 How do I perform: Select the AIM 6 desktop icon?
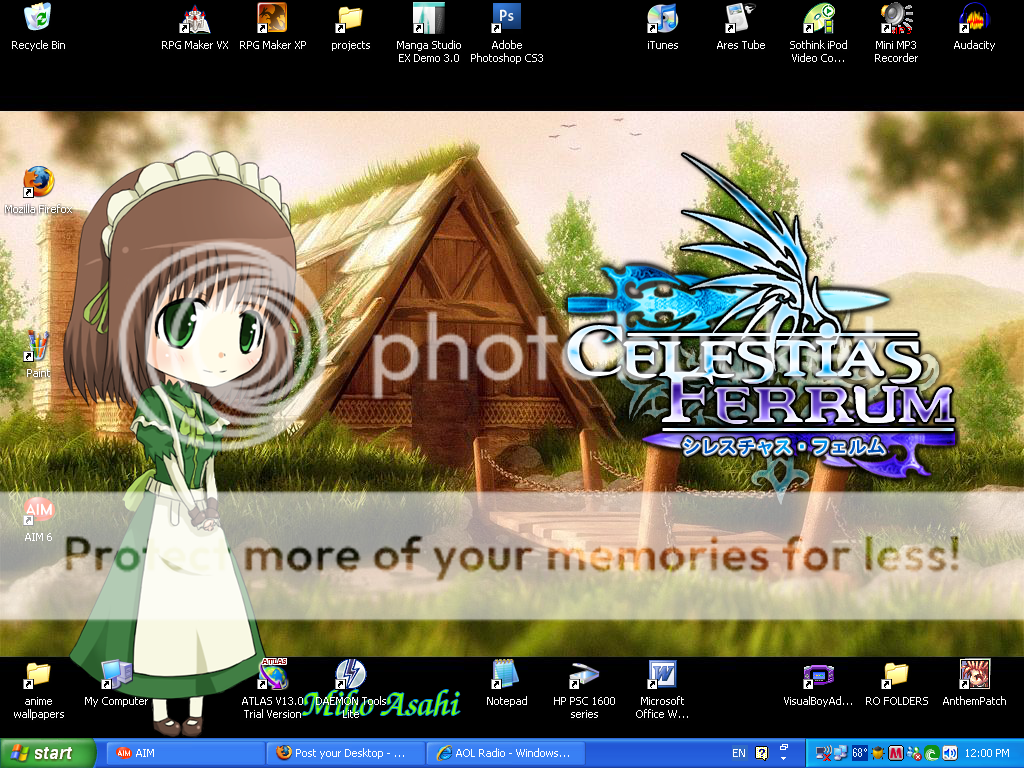pyautogui.click(x=38, y=512)
